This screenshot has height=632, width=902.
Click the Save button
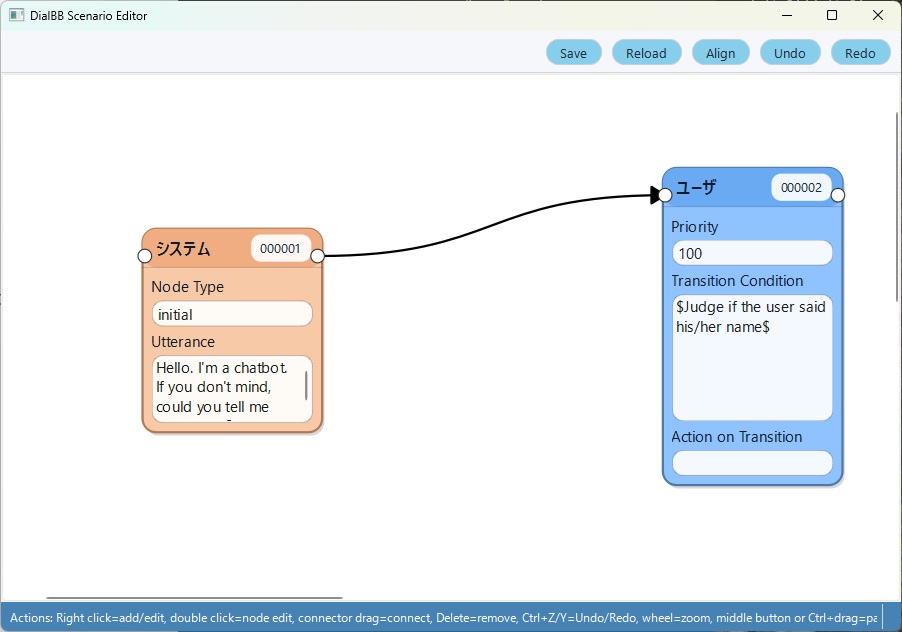point(574,53)
